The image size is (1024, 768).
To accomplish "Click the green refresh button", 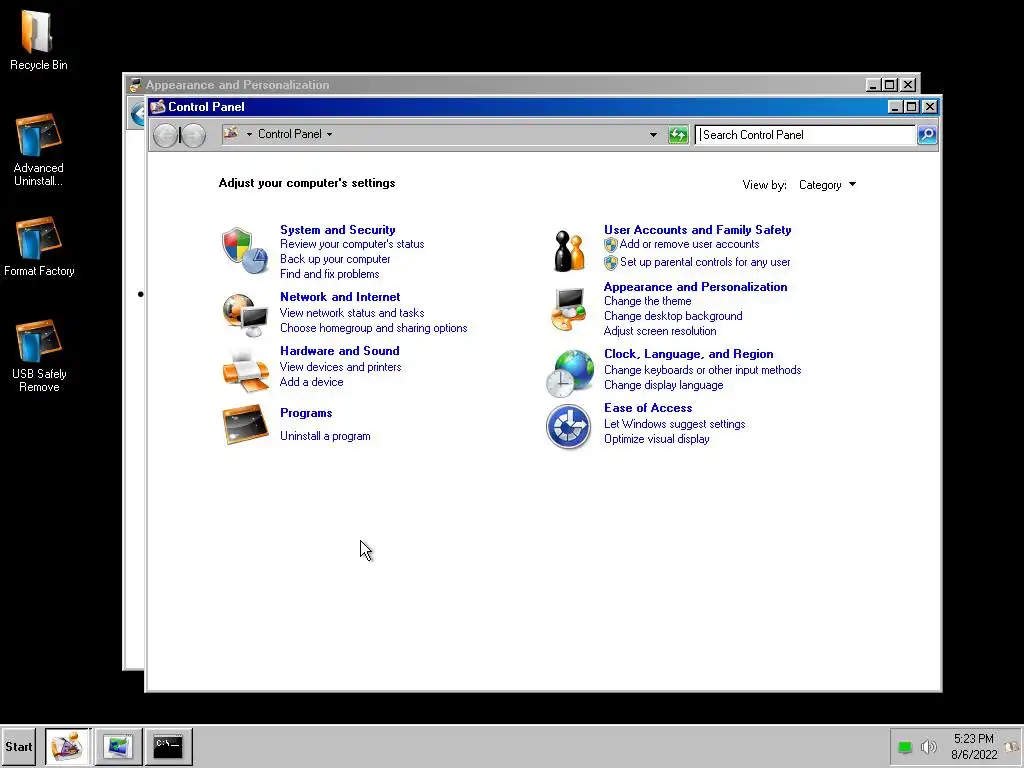I will (678, 135).
